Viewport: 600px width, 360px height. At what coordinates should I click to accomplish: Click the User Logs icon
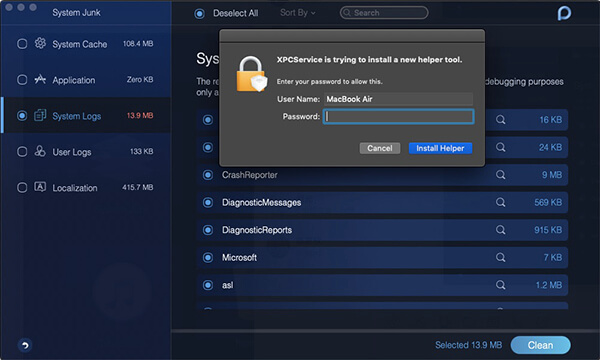click(x=40, y=151)
